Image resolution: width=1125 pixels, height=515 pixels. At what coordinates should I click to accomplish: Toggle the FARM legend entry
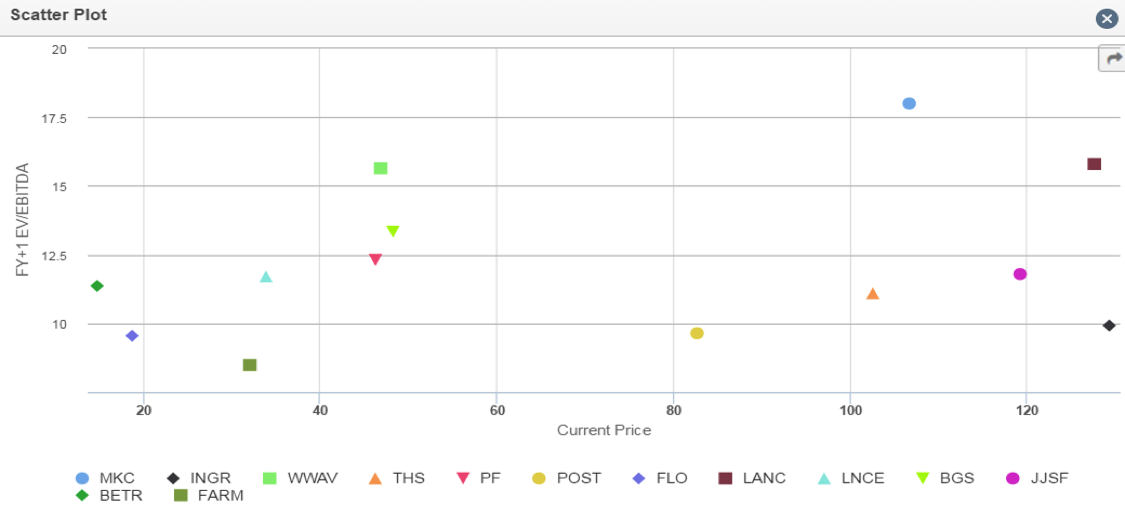pos(209,495)
